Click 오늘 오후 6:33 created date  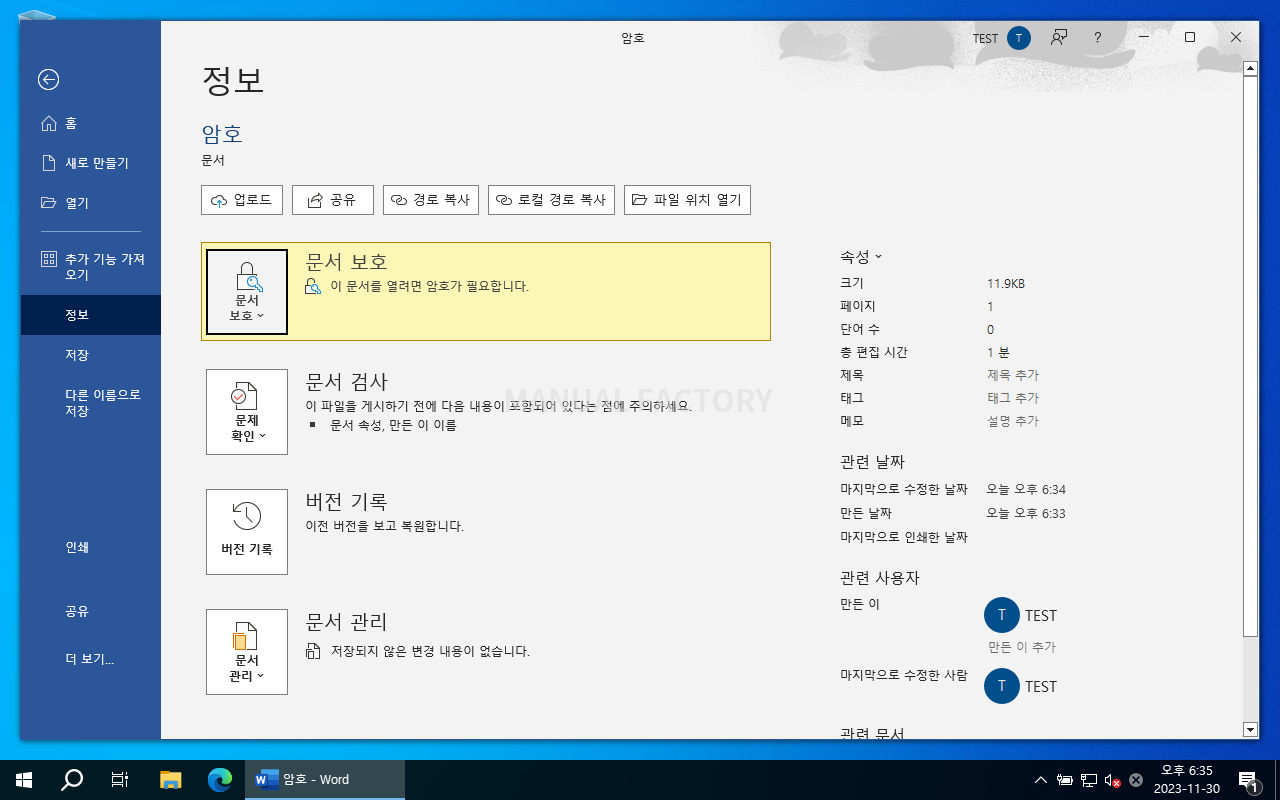click(x=1026, y=513)
